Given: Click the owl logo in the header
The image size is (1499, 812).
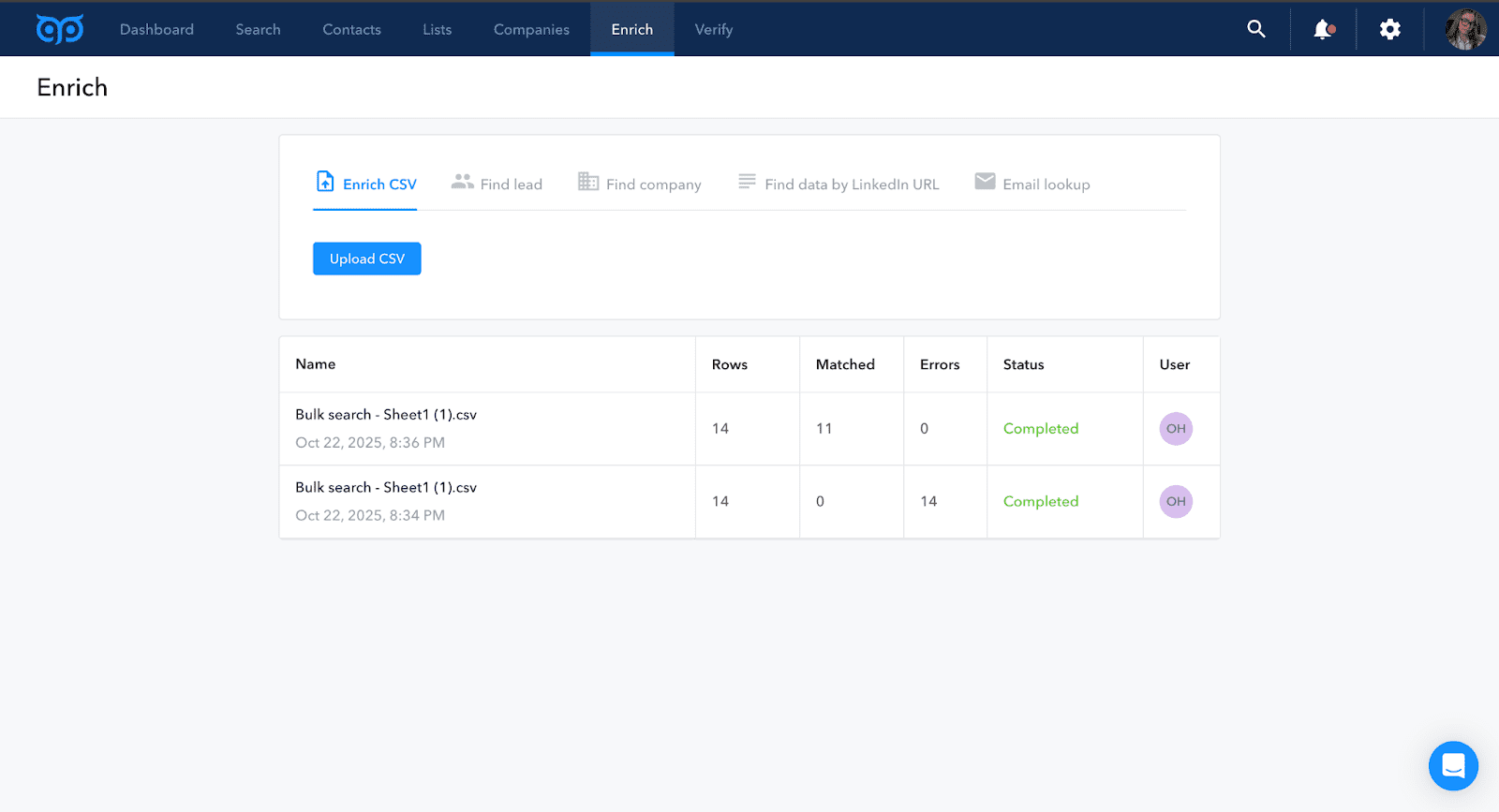Looking at the screenshot, I should tap(60, 29).
